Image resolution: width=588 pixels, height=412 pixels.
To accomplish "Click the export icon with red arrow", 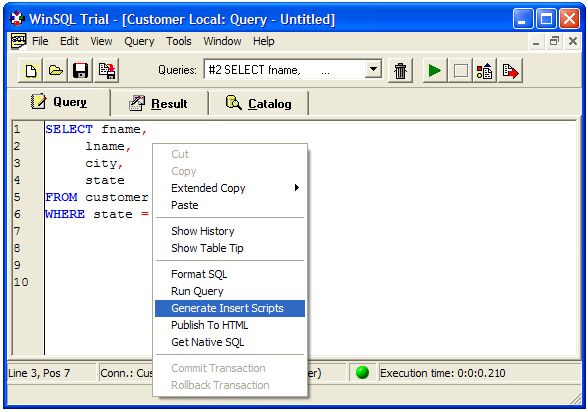I will coord(510,70).
